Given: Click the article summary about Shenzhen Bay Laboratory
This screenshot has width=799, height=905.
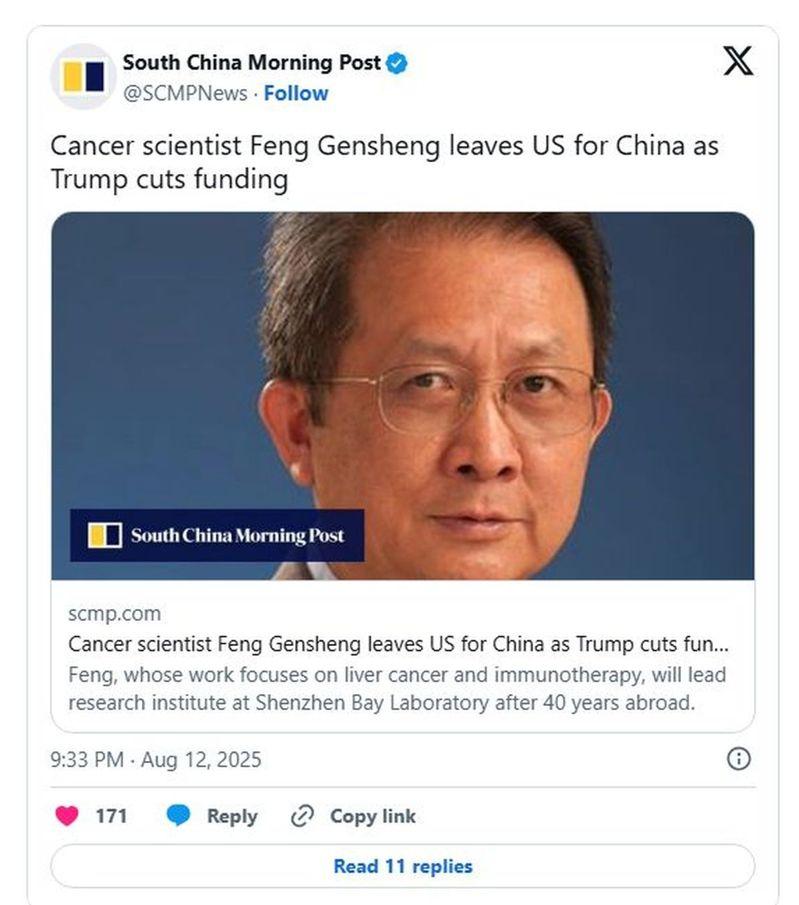Looking at the screenshot, I should [x=397, y=689].
